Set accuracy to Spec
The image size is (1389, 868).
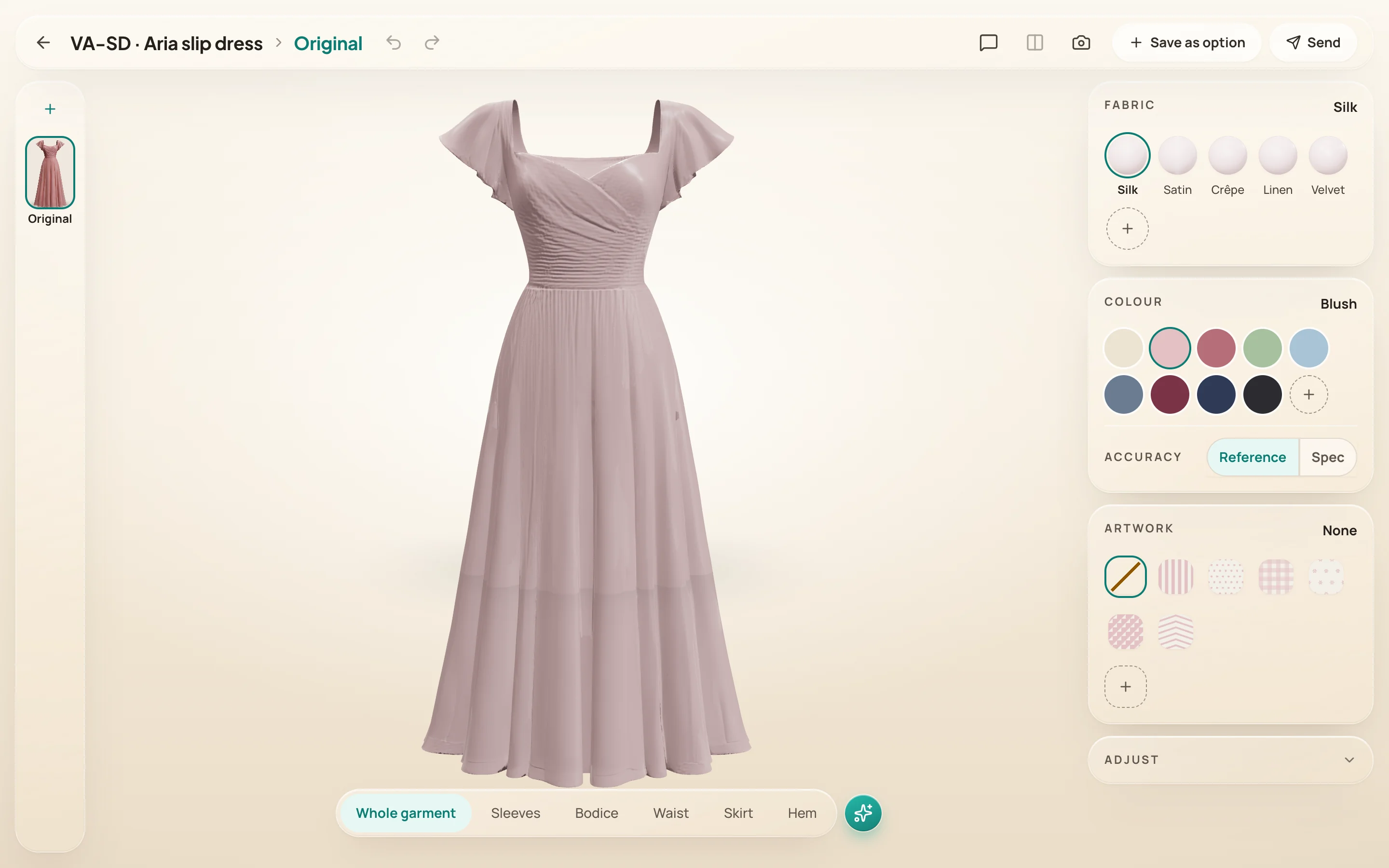[1328, 457]
